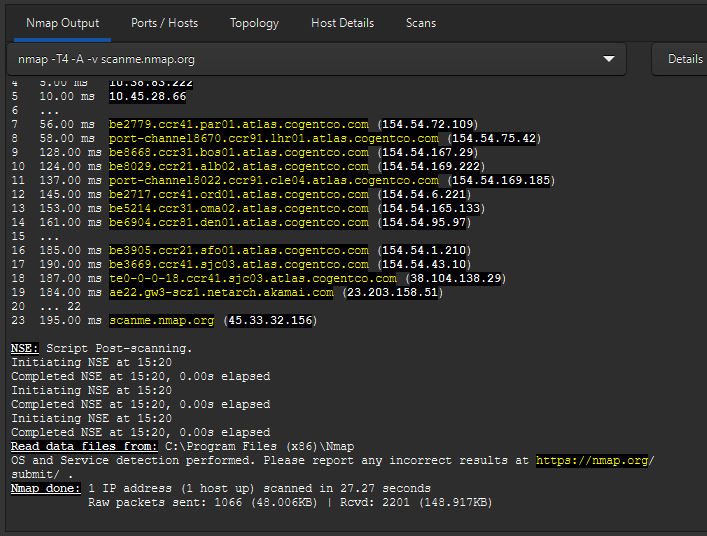Click IP address 10.45.28.66
Screen dimensions: 707x536
tap(147, 96)
